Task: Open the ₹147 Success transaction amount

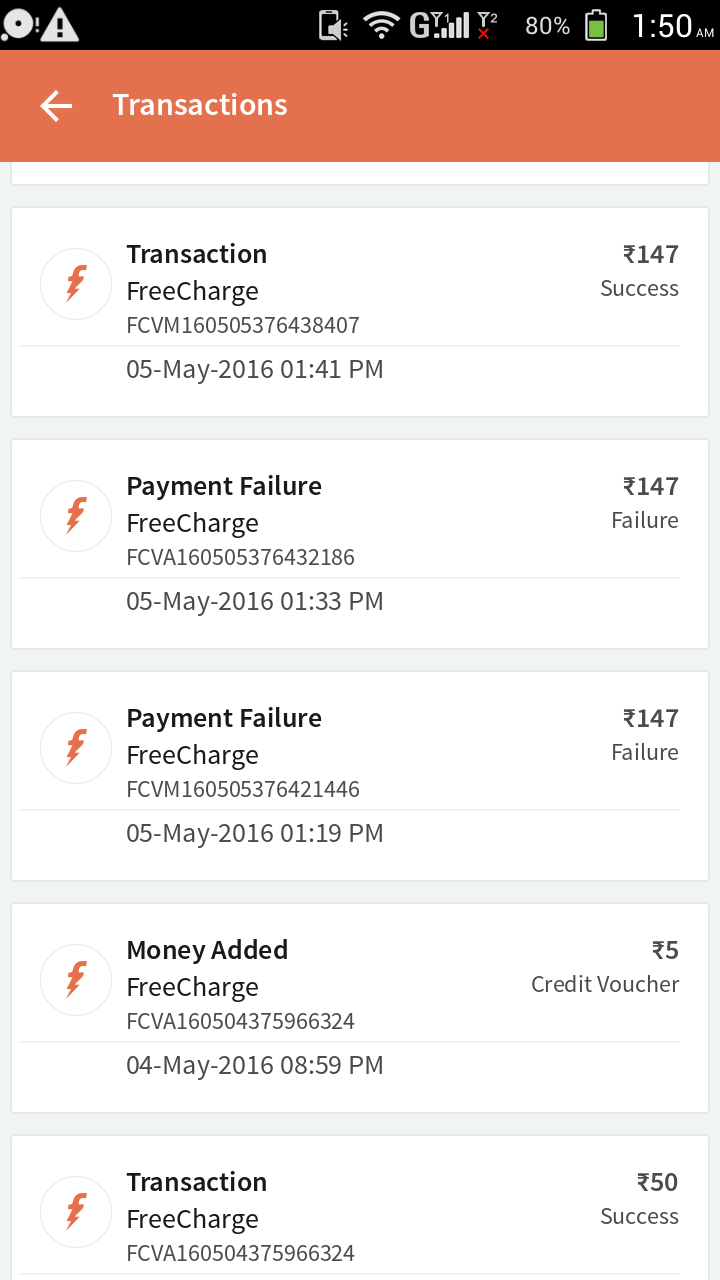Action: point(650,255)
